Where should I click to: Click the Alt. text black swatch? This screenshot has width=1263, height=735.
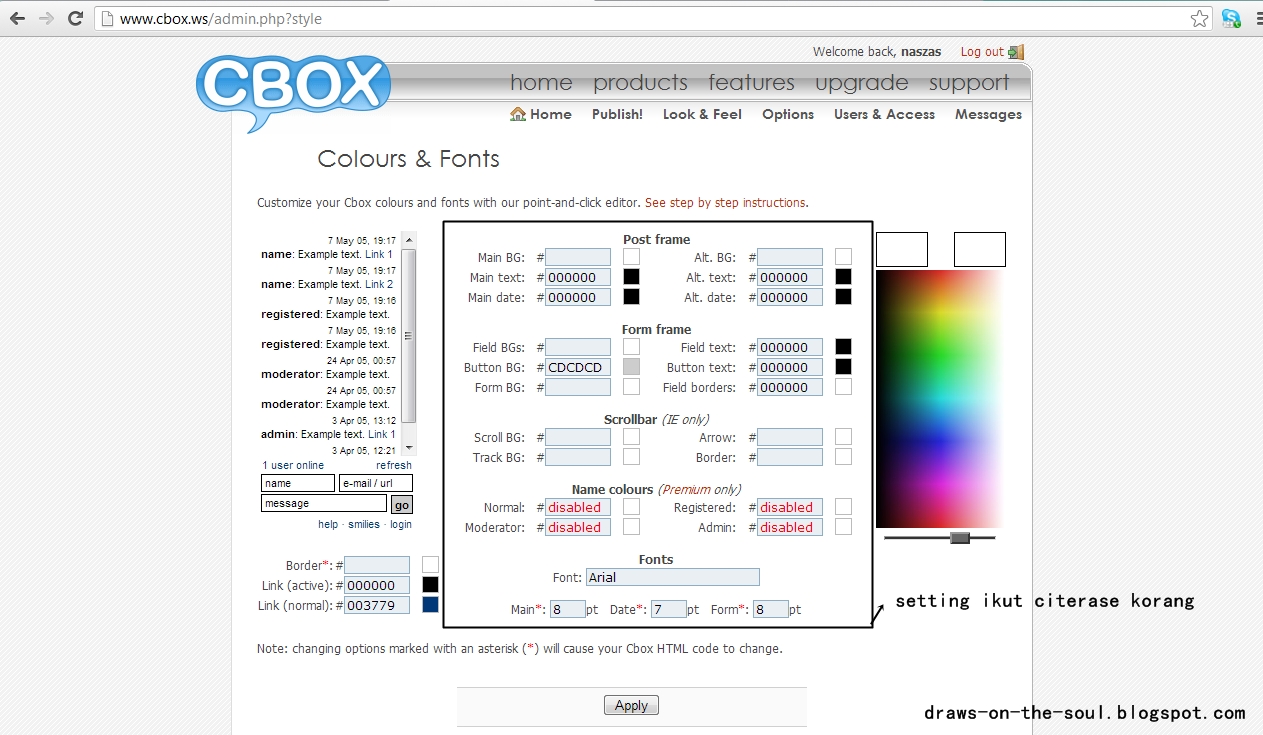(843, 277)
